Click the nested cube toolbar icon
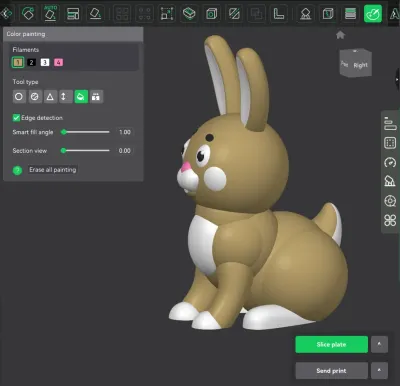 (212, 14)
